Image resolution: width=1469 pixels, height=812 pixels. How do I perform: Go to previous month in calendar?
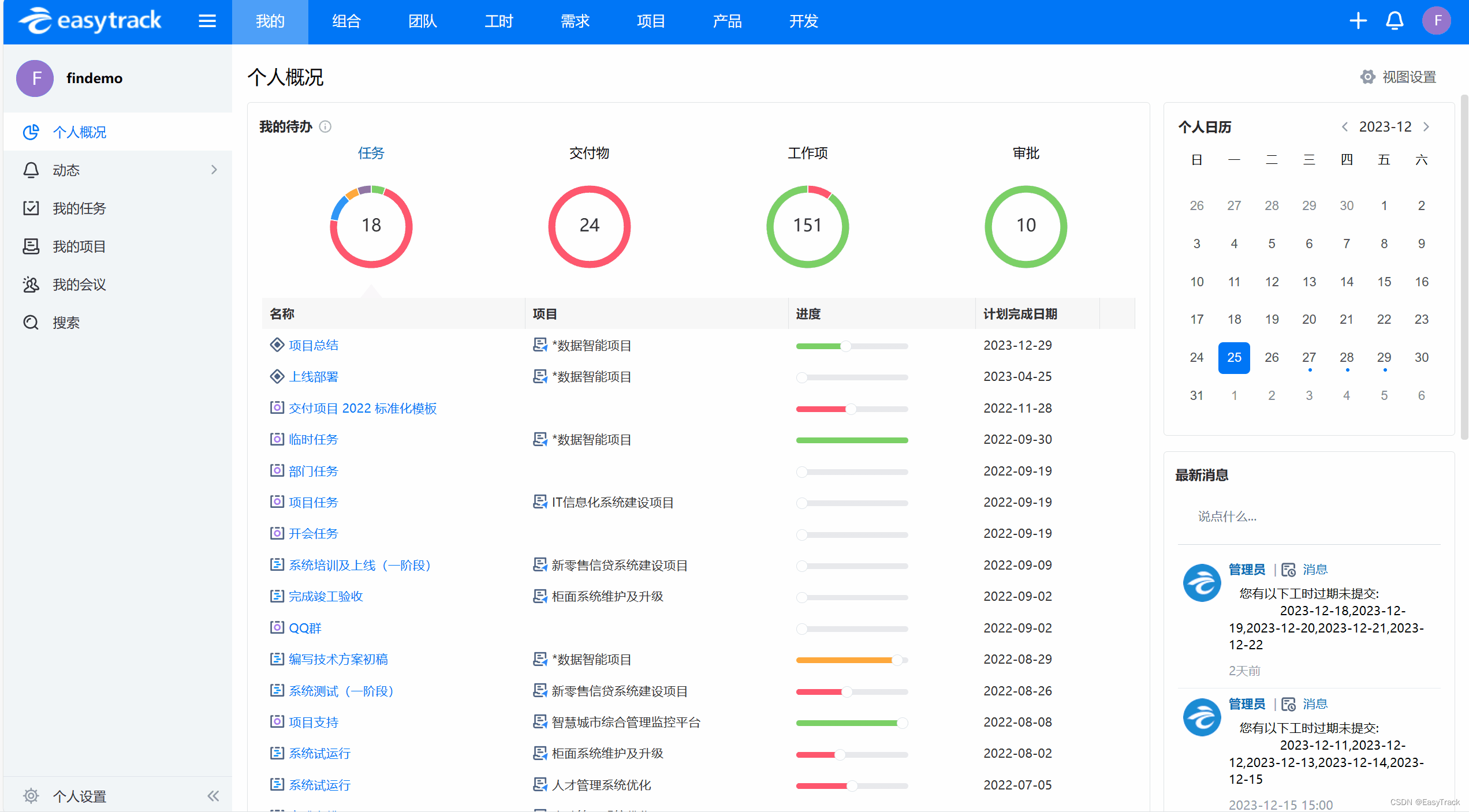click(1345, 127)
